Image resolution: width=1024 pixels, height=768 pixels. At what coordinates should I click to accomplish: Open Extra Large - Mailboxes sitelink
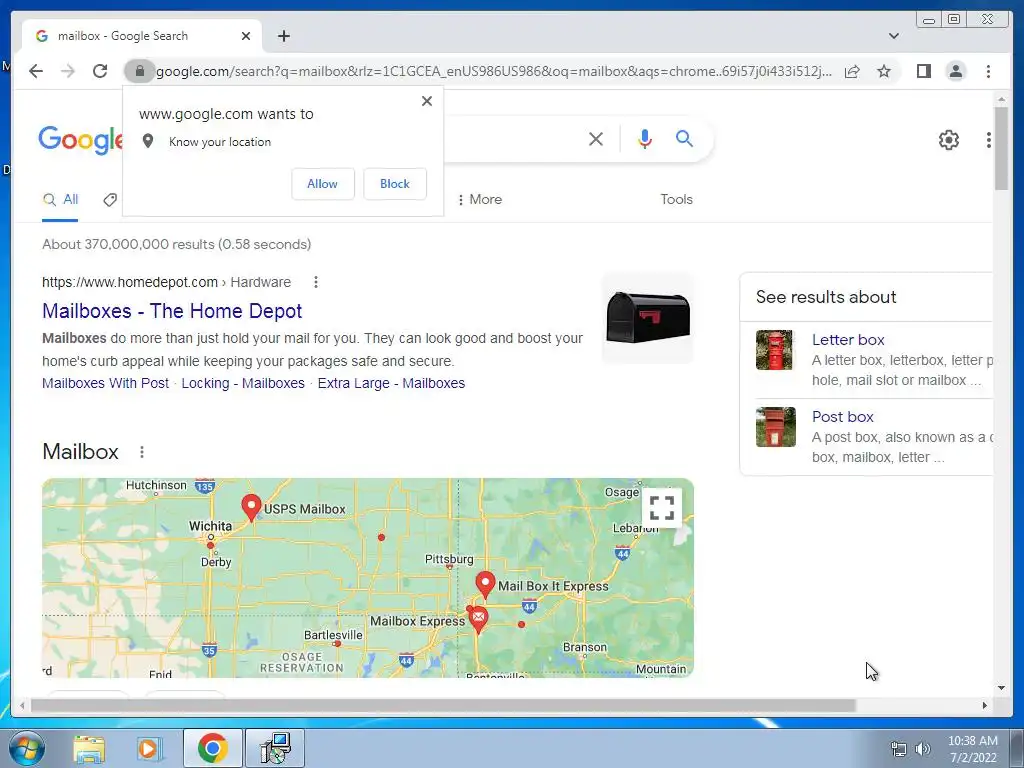click(x=391, y=383)
